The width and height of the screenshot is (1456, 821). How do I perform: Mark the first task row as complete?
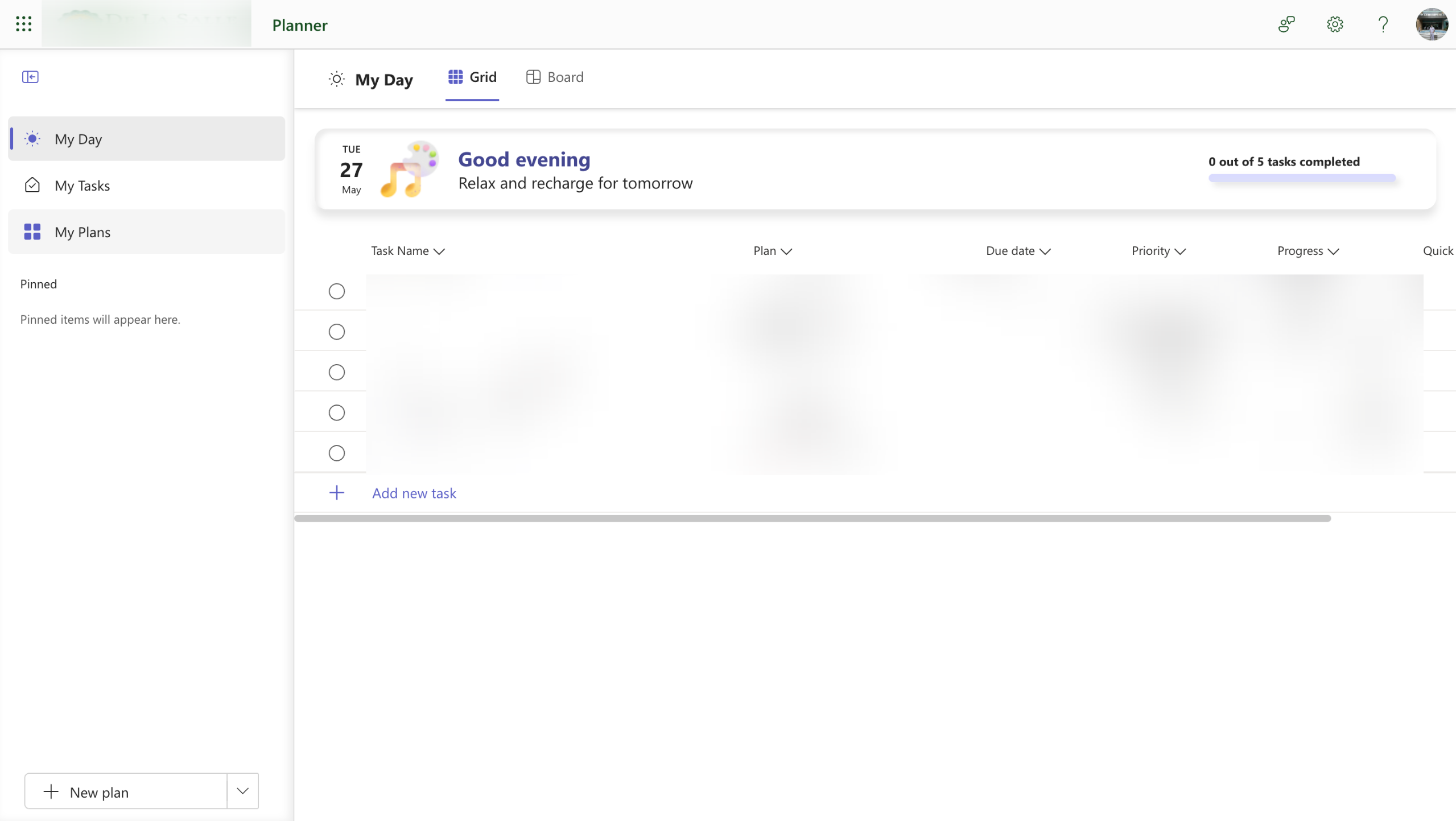point(337,291)
